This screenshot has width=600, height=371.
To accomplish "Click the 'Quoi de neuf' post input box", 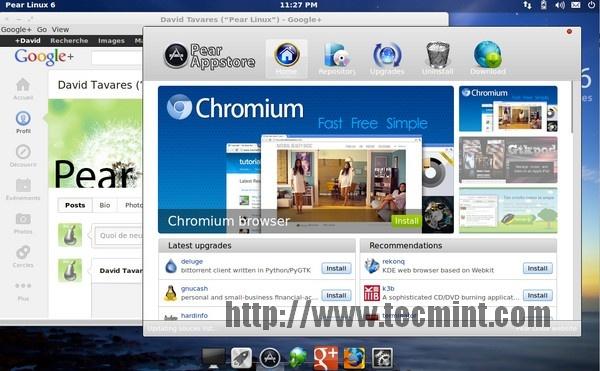I will 119,235.
